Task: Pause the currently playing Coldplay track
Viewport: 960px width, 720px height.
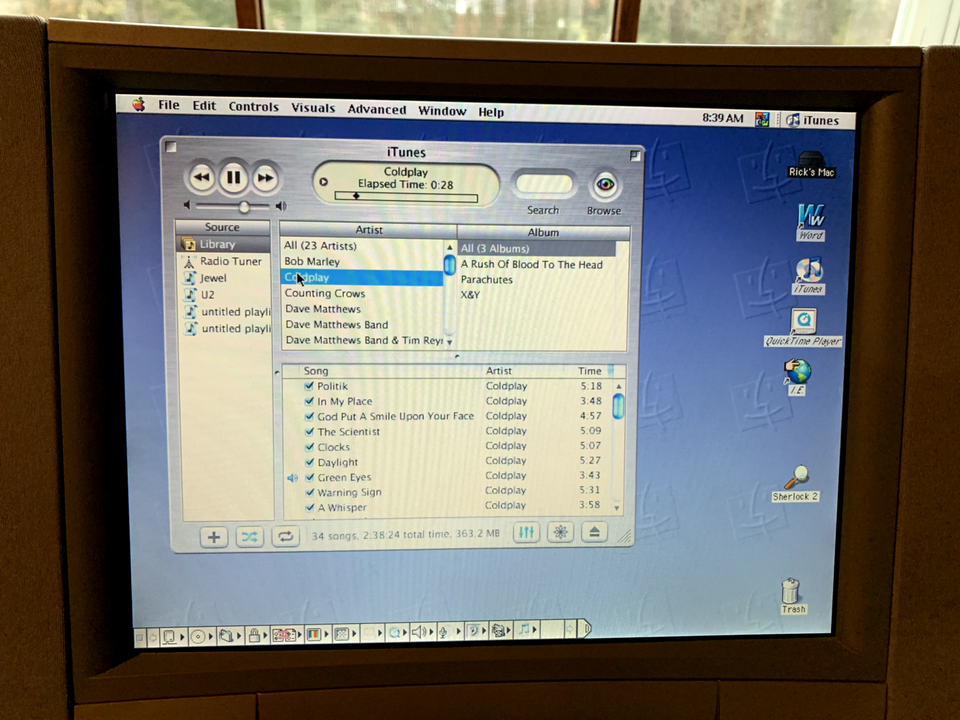Action: tap(233, 177)
